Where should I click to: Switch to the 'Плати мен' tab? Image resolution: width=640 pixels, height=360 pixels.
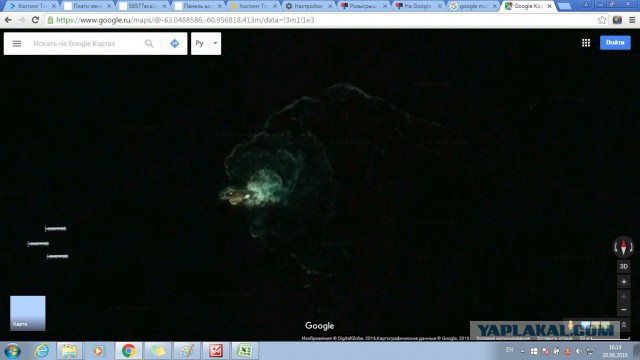point(88,6)
